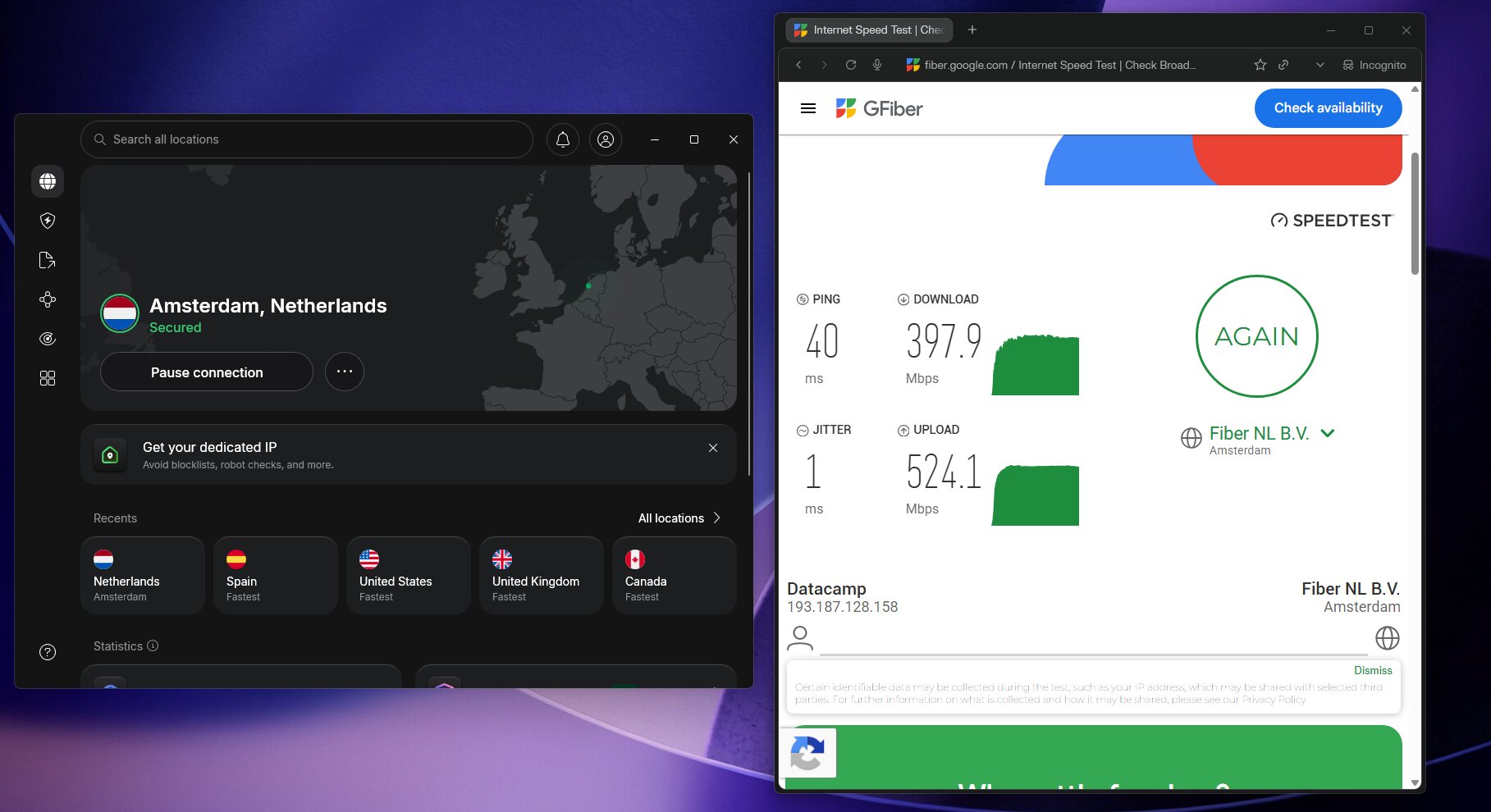The height and width of the screenshot is (812, 1491).
Task: Connect to Netherlands Amsterdam recent
Action: pyautogui.click(x=143, y=575)
